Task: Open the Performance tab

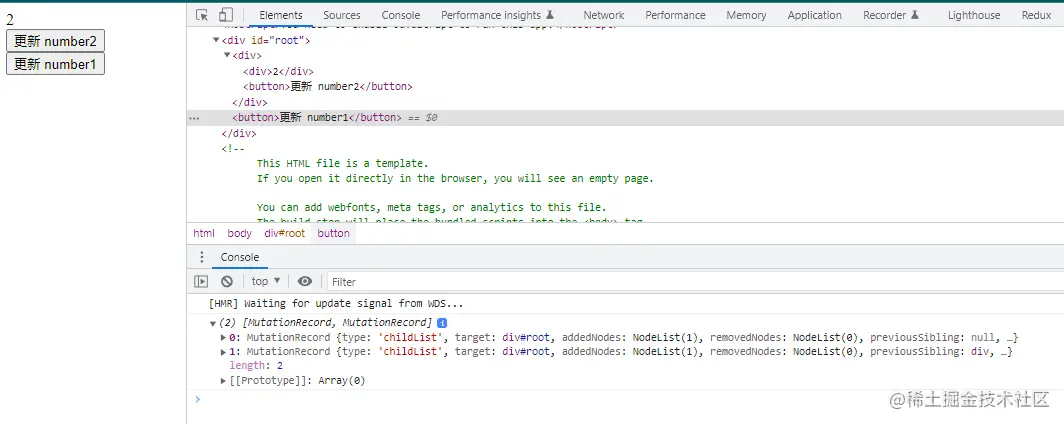Action: pos(675,15)
